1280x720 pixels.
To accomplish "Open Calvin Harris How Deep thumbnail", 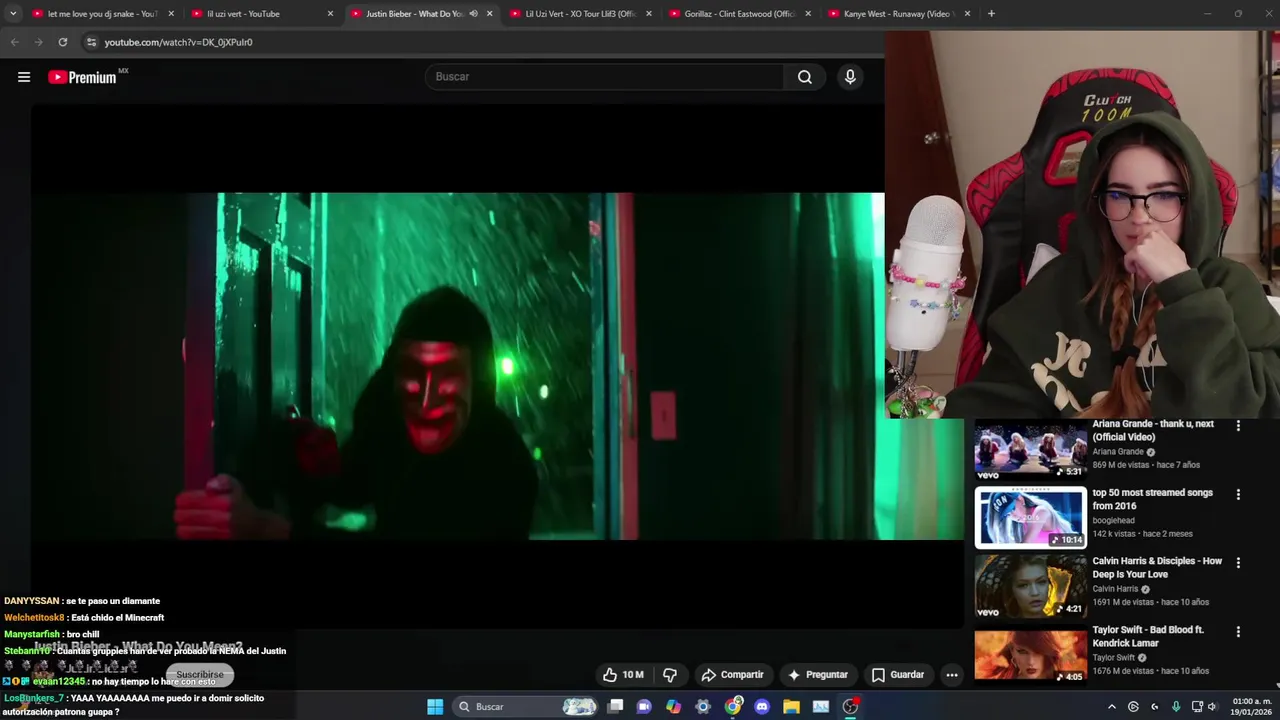I will pyautogui.click(x=1031, y=587).
